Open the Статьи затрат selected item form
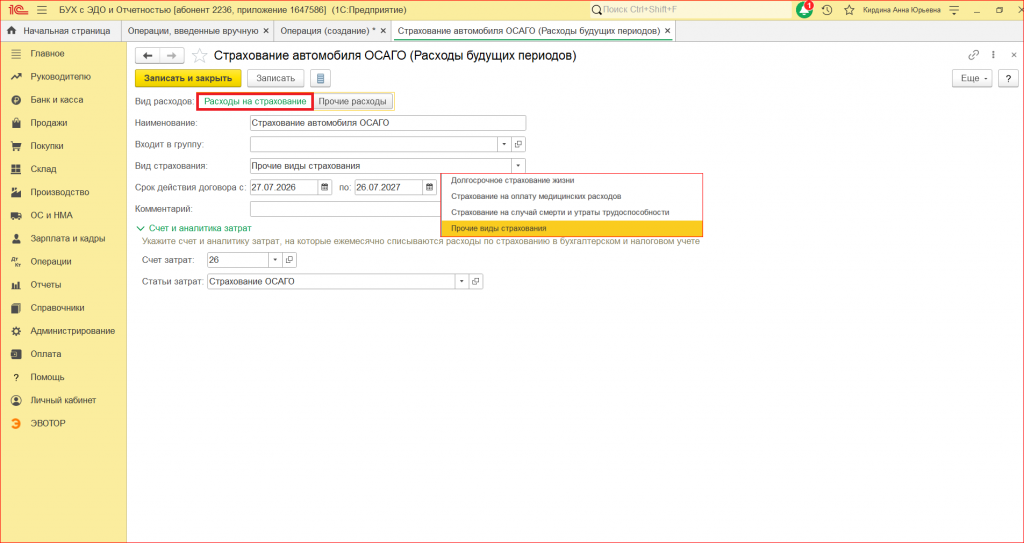This screenshot has height=543, width=1024. click(476, 281)
